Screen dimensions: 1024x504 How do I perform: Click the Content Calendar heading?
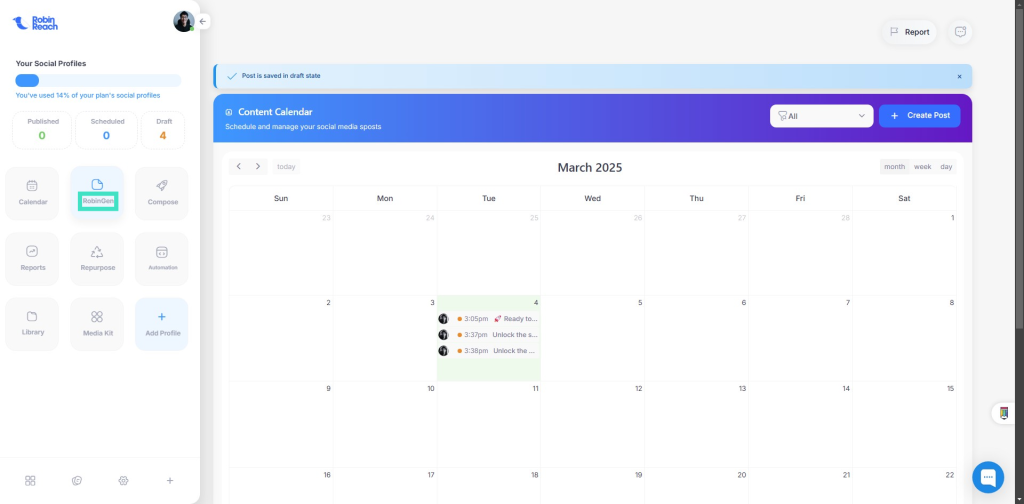(275, 112)
